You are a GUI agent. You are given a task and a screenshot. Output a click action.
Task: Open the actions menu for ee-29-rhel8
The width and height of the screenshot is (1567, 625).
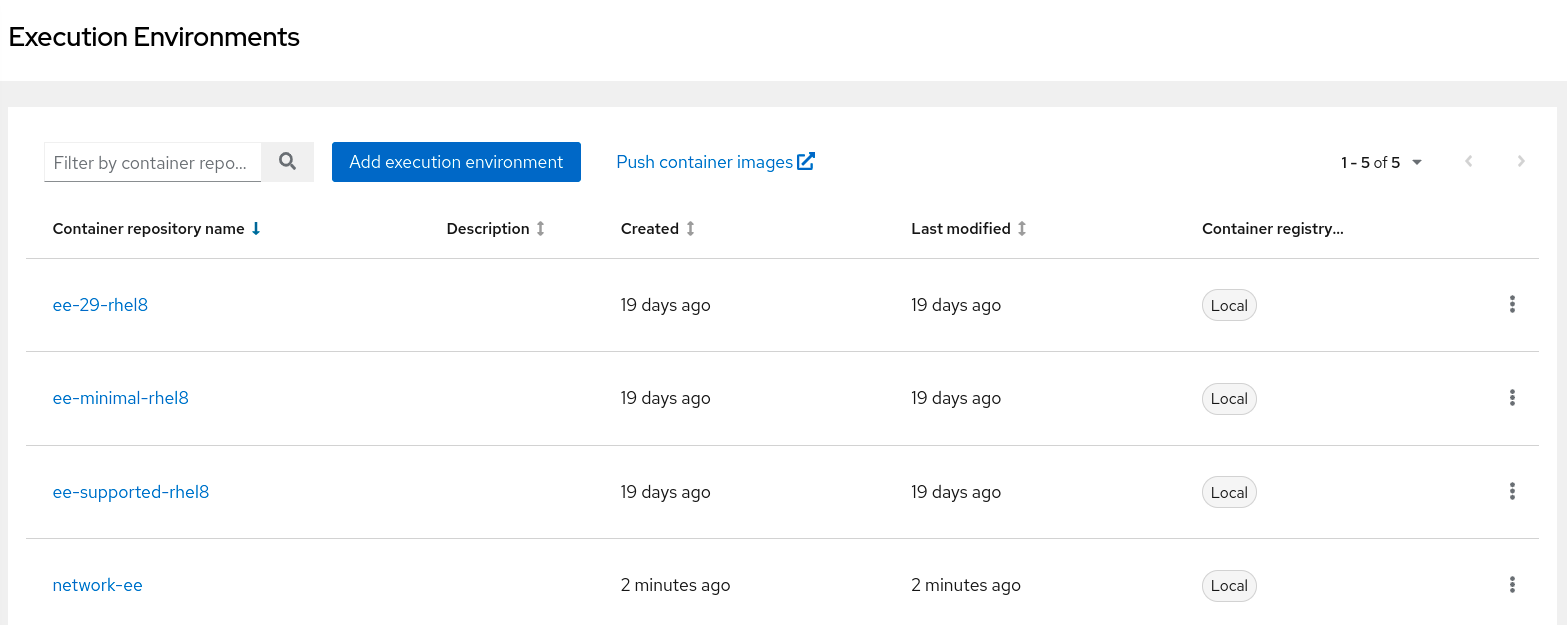pyautogui.click(x=1512, y=304)
